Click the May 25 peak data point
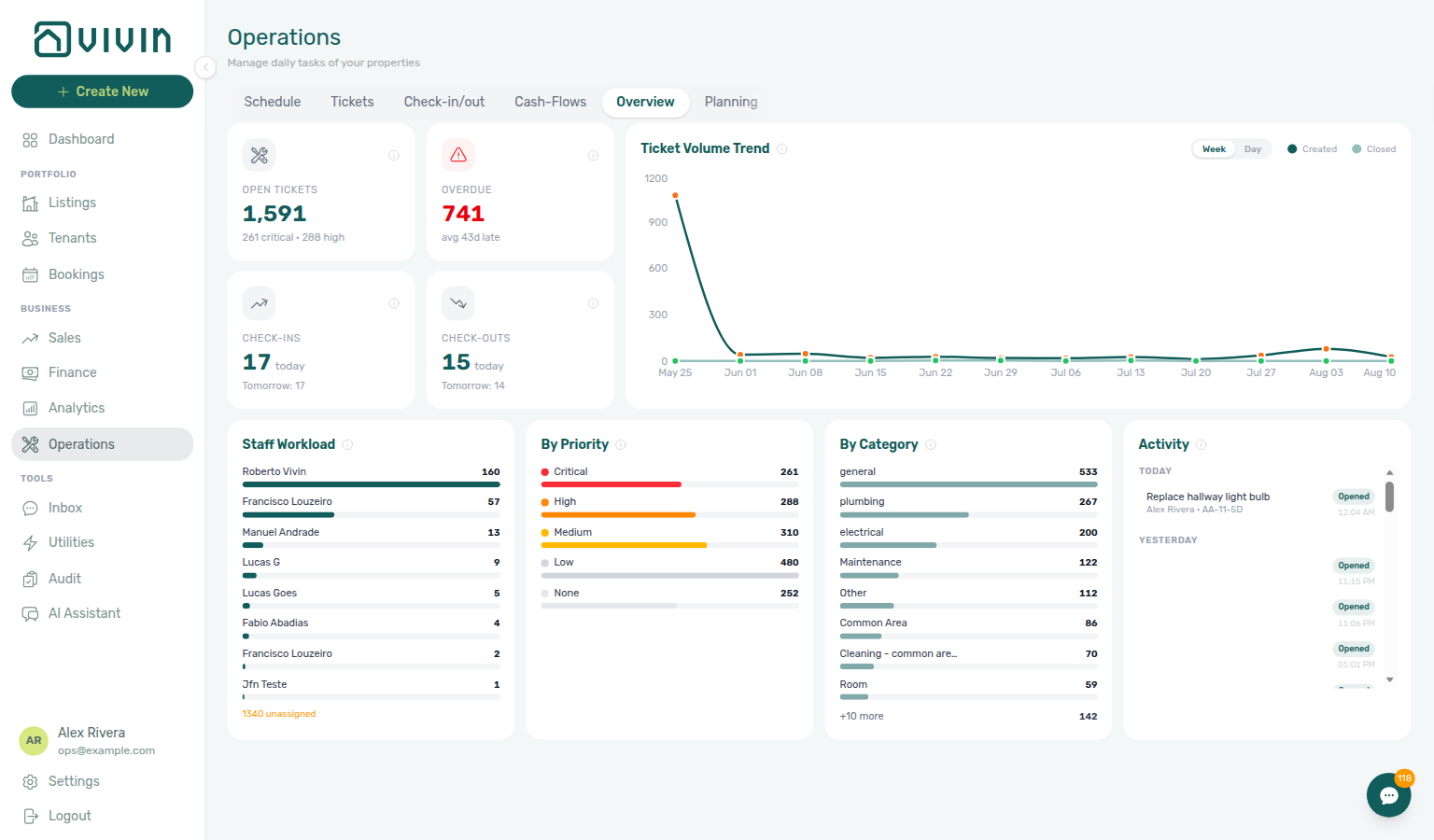 coord(675,195)
